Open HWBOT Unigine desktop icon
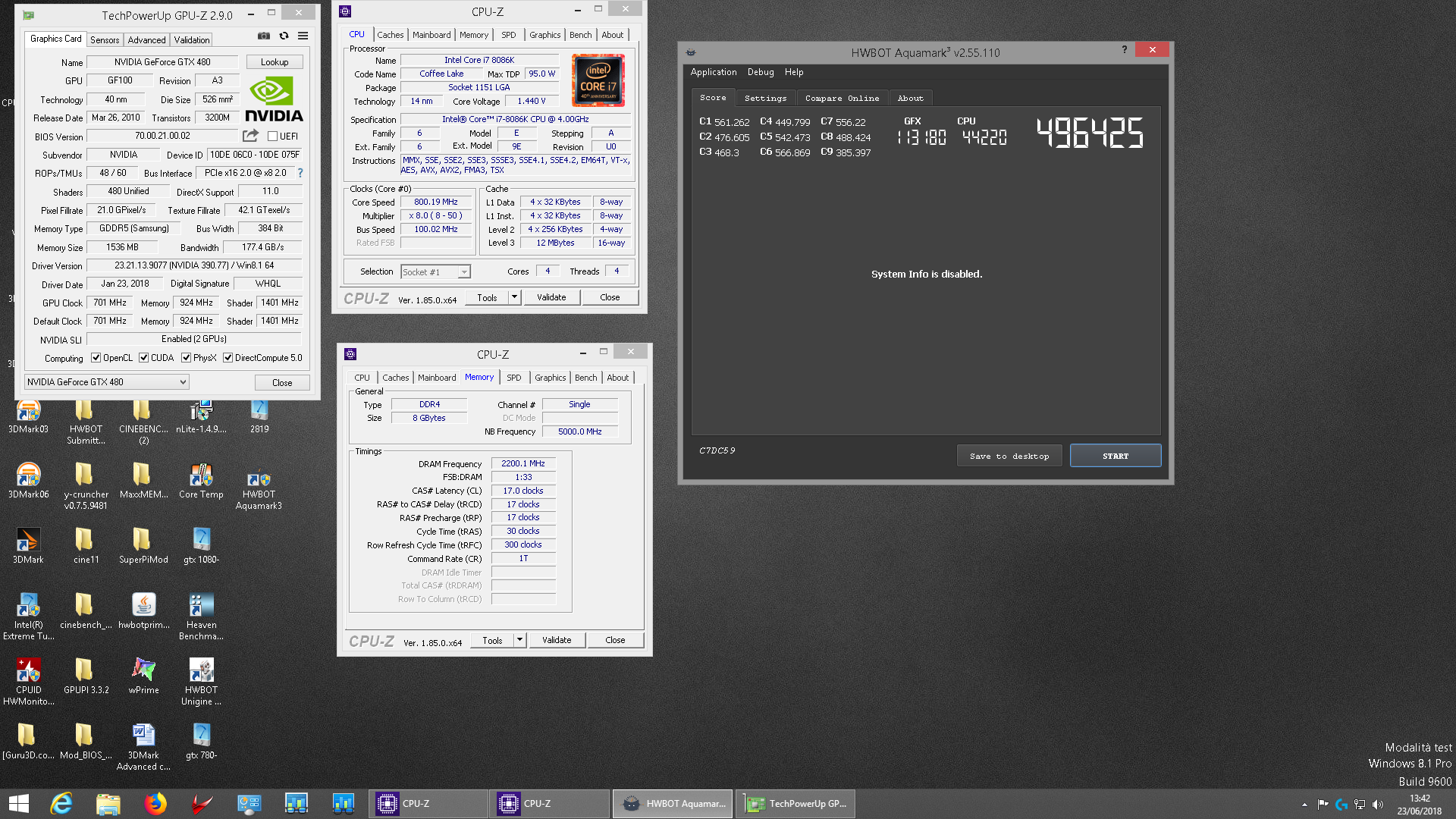The width and height of the screenshot is (1456, 819). [x=201, y=682]
